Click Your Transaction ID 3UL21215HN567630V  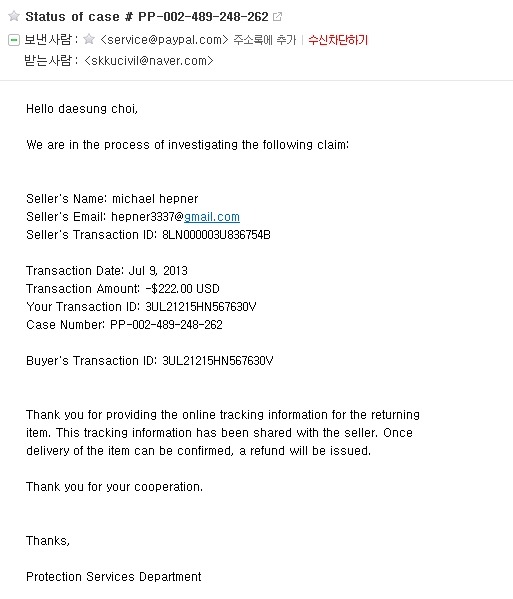tap(201, 307)
